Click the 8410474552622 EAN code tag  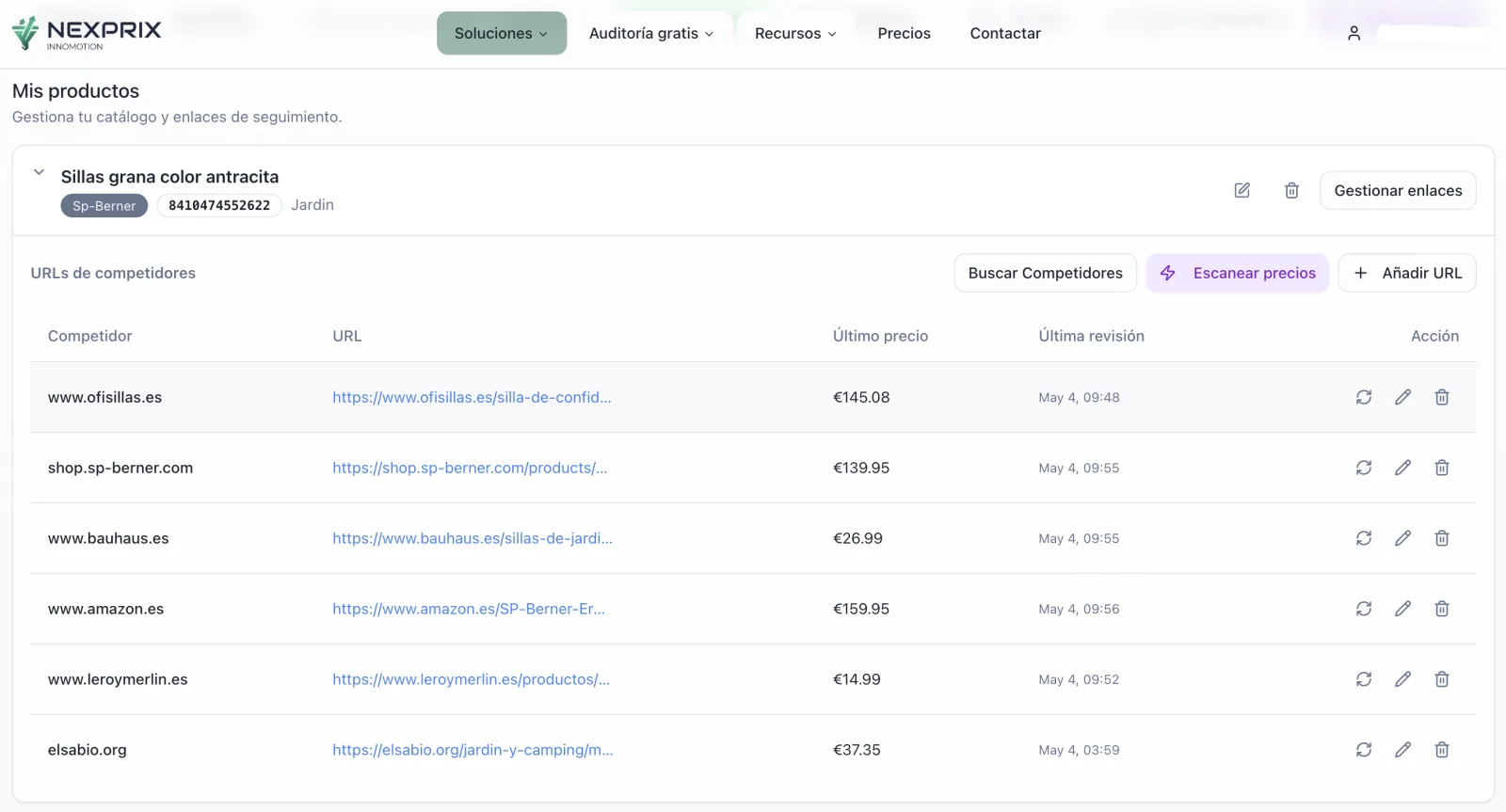(x=219, y=205)
